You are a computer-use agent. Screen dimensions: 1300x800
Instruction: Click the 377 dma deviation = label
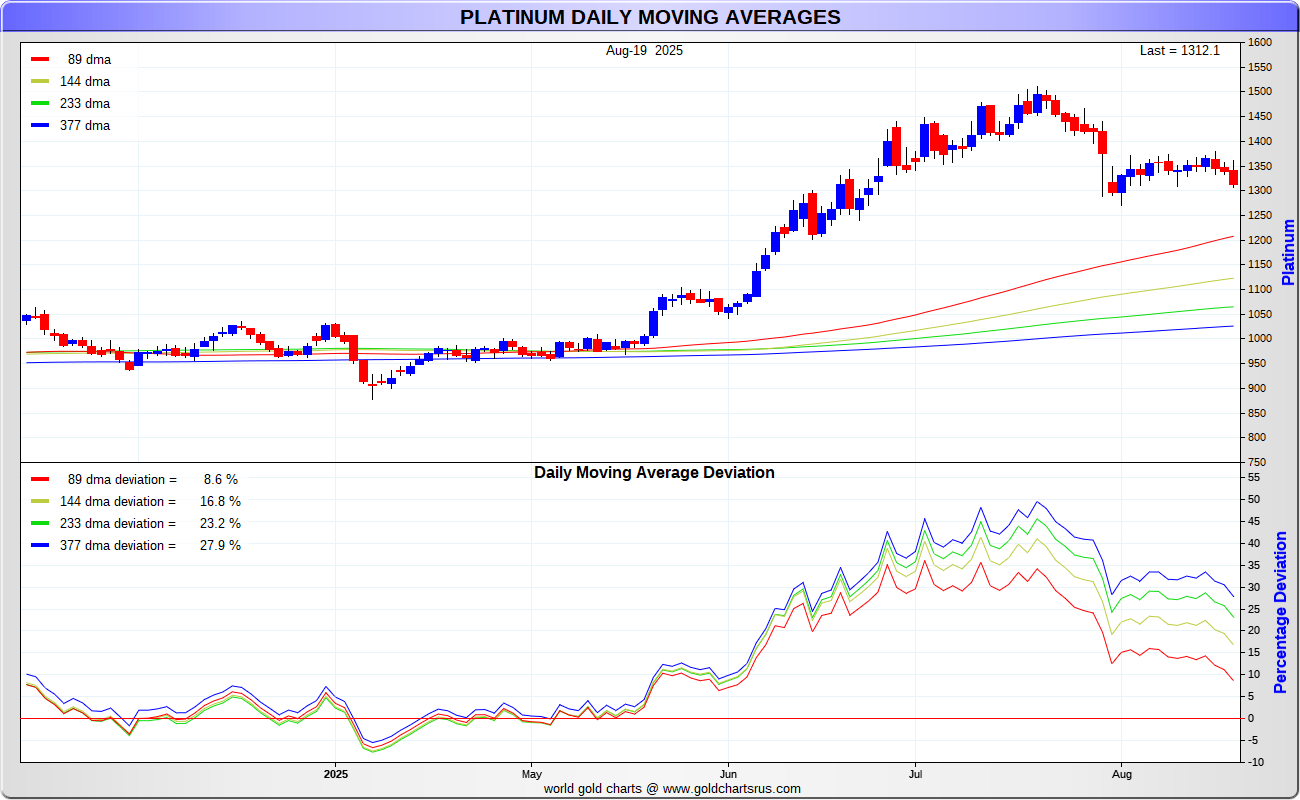click(x=118, y=545)
